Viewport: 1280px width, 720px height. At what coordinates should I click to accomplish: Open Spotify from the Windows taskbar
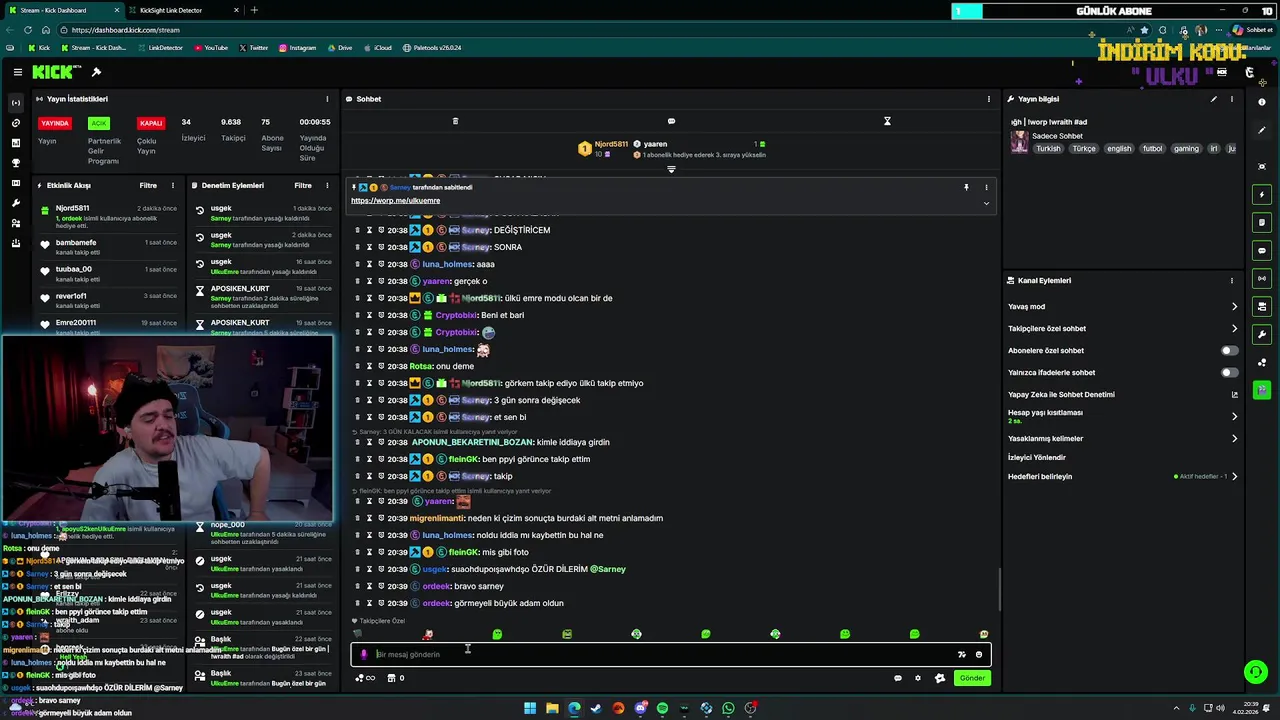[662, 708]
